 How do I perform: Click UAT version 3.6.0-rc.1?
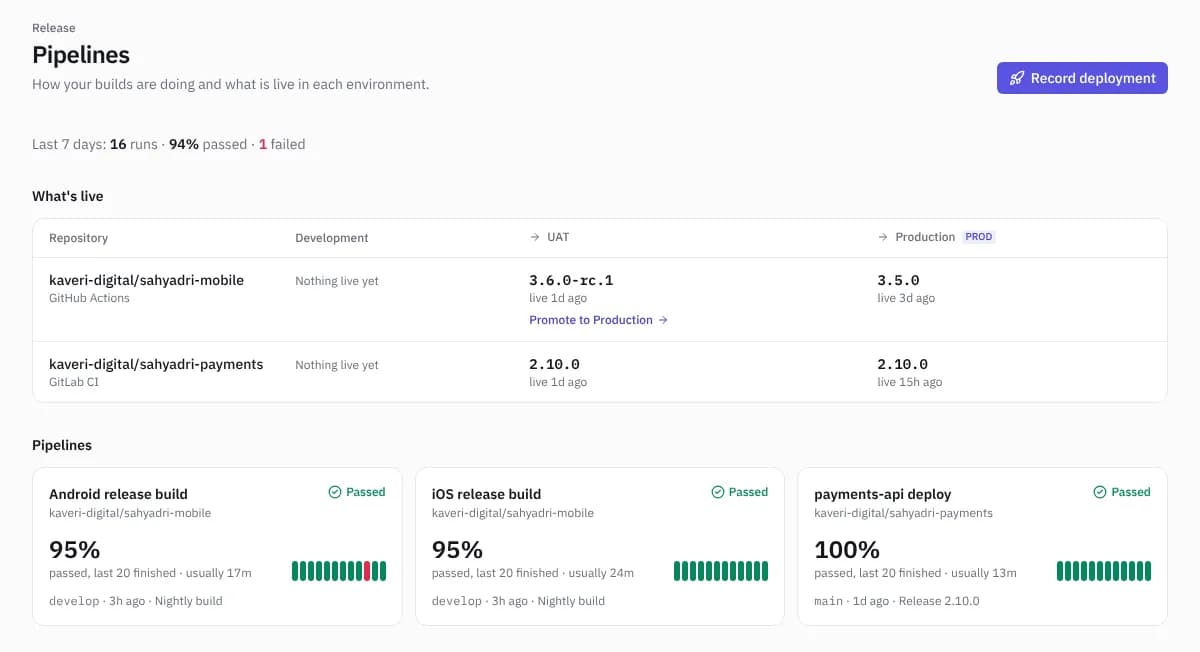[x=571, y=280]
